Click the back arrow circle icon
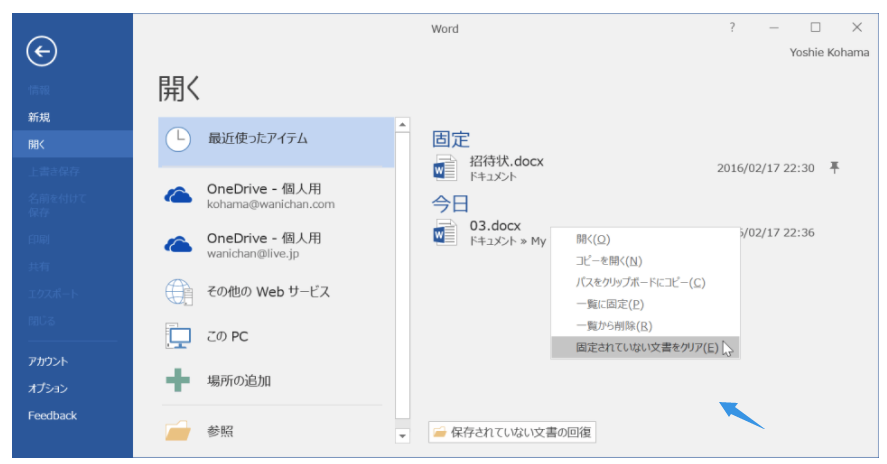 [x=41, y=51]
